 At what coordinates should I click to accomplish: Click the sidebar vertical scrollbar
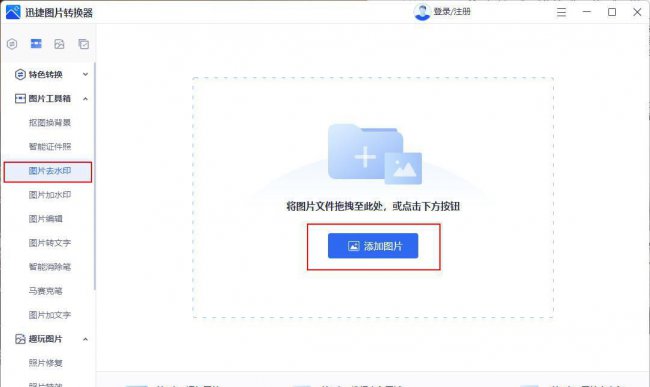tap(95, 176)
